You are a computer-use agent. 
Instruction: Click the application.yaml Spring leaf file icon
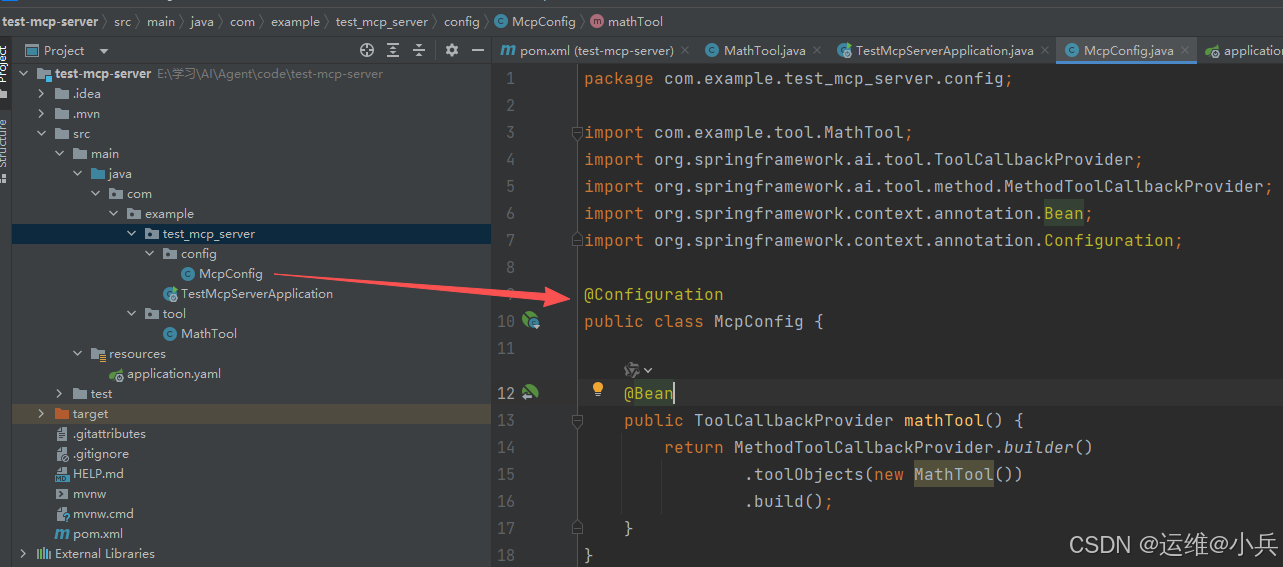point(116,374)
